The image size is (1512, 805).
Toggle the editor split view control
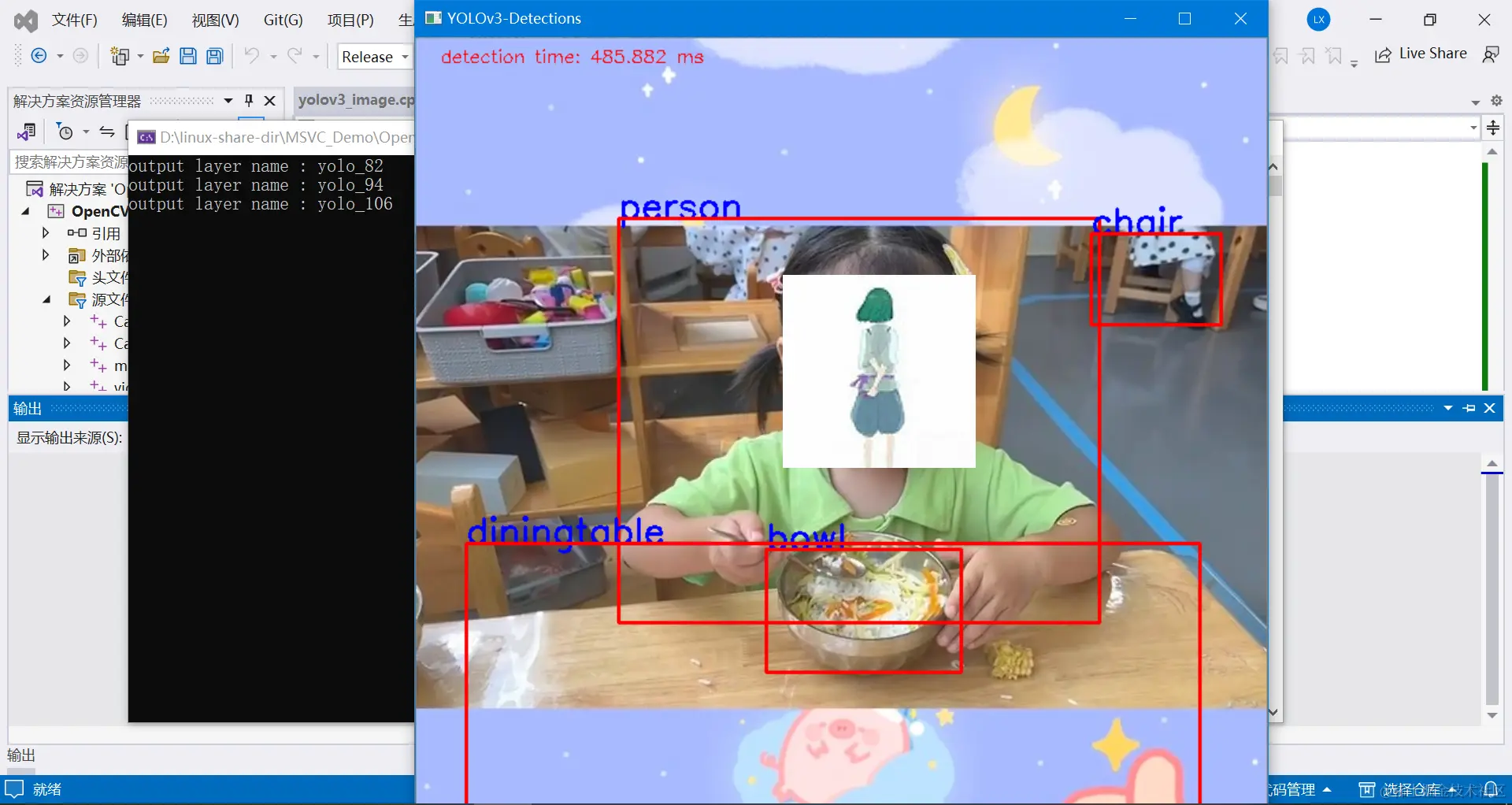[1493, 128]
